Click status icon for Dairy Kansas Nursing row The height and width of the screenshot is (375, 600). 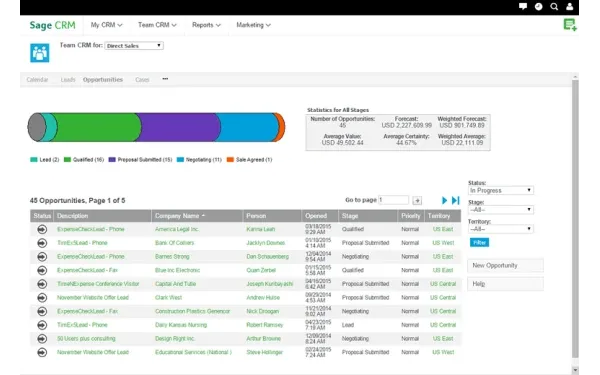[42, 325]
